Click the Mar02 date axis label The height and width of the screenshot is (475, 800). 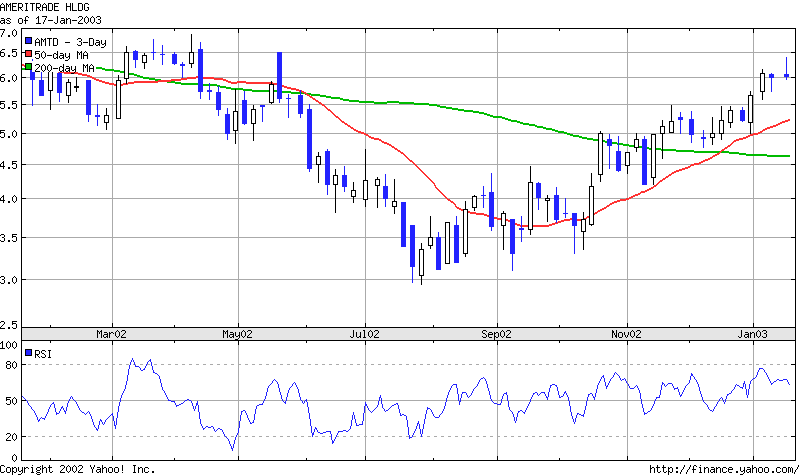click(x=111, y=335)
